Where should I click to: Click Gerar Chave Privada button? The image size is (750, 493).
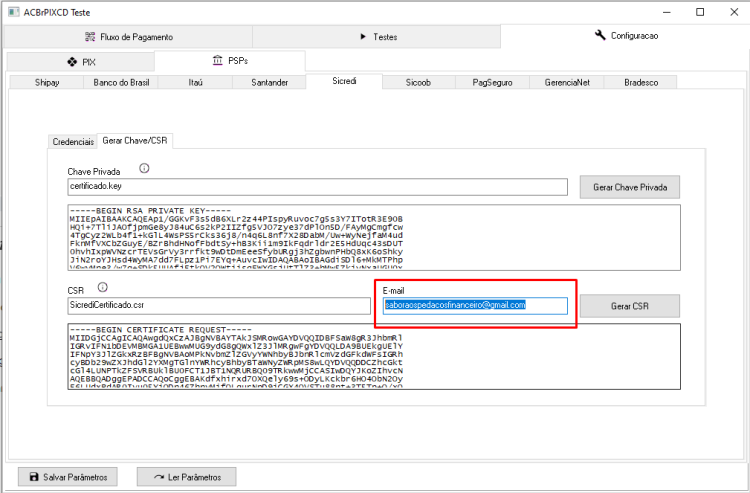point(629,187)
